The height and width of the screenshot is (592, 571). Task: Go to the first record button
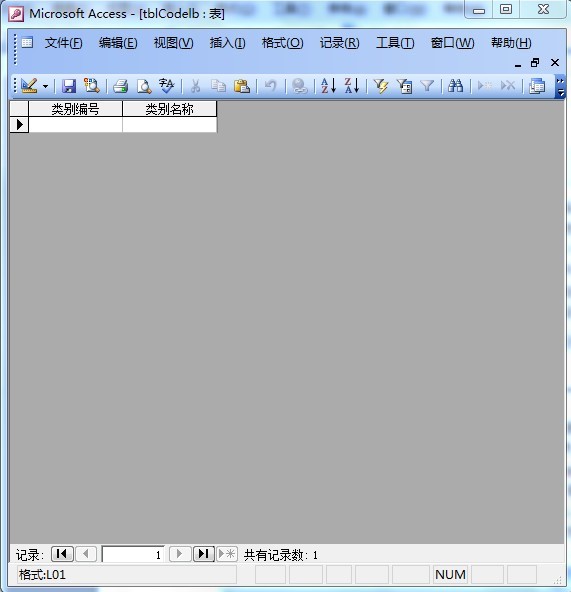(62, 554)
